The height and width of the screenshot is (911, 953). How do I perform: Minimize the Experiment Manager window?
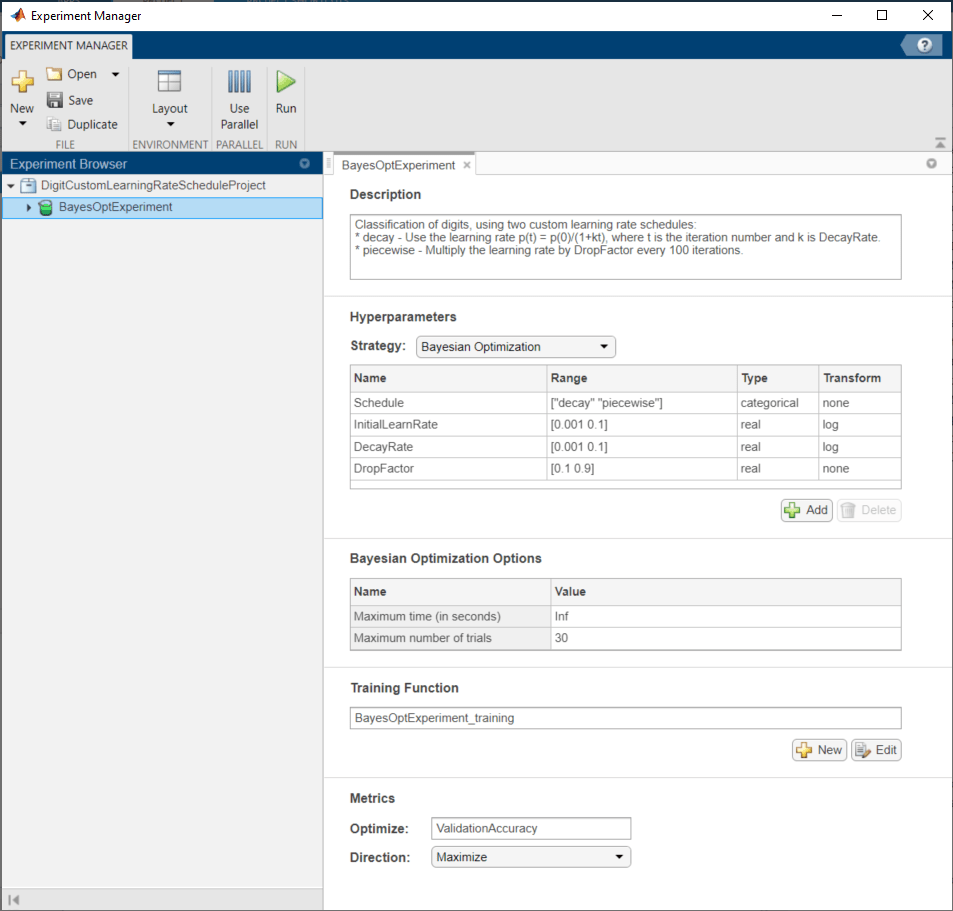837,15
